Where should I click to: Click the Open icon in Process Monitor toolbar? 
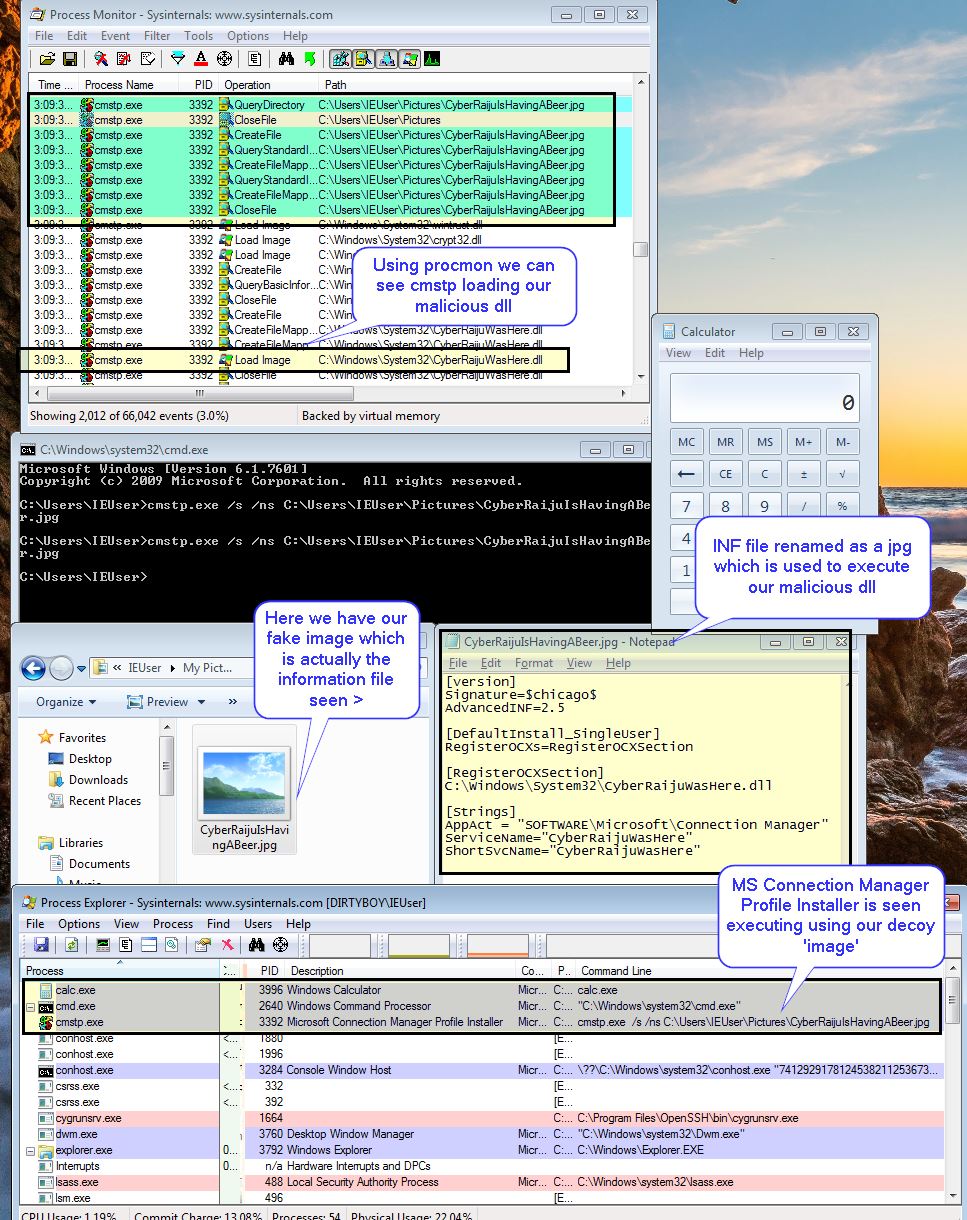(x=47, y=59)
